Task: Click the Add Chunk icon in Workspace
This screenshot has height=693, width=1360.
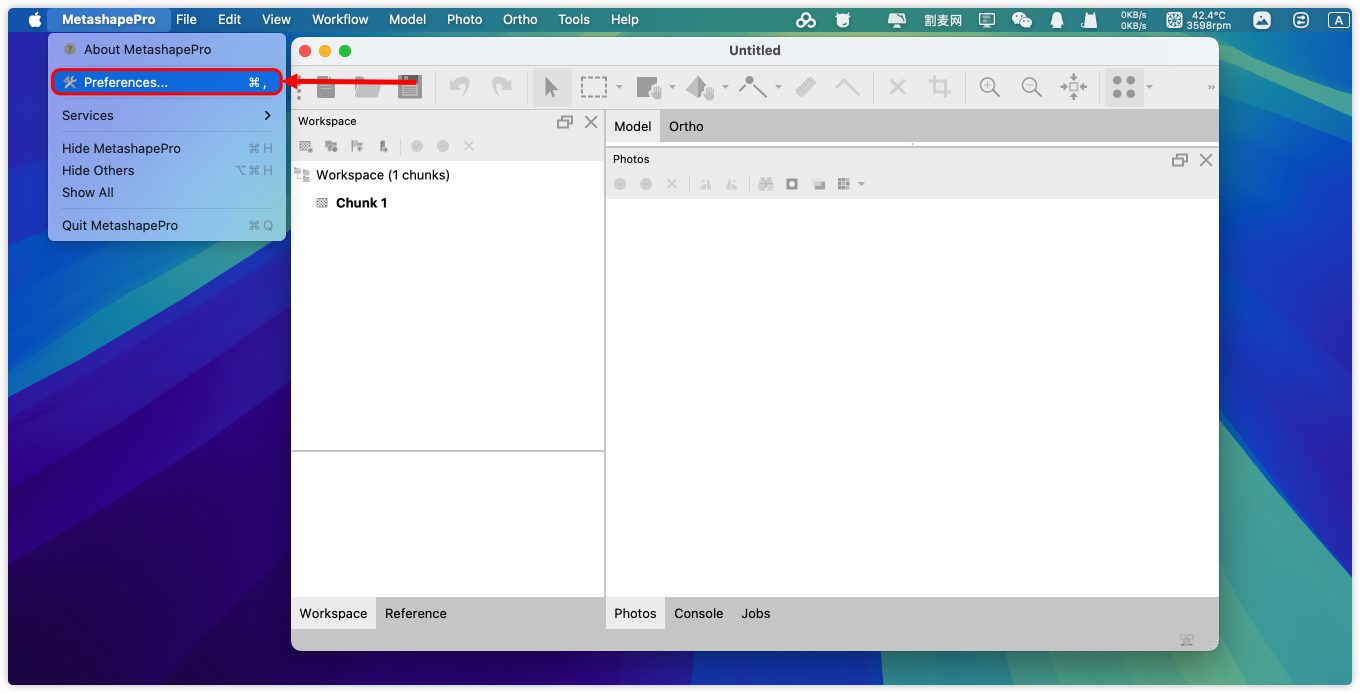Action: click(x=306, y=146)
